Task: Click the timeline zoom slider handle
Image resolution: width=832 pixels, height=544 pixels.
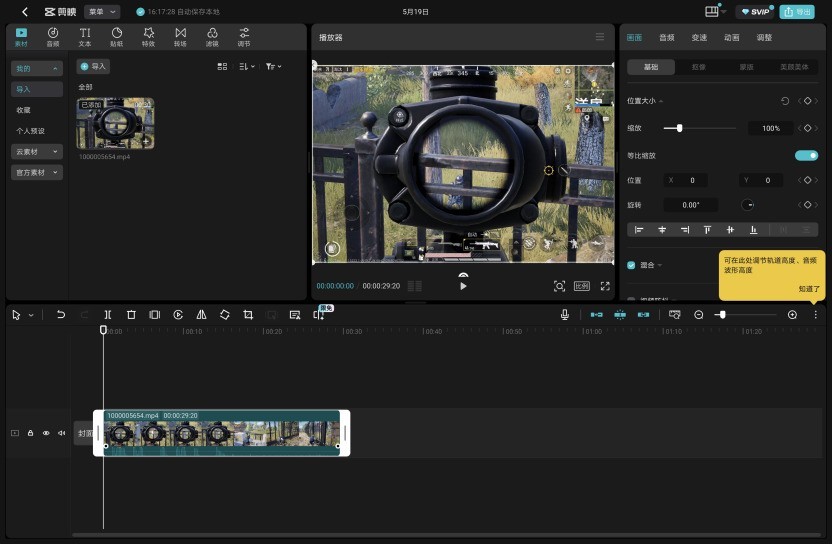Action: (x=722, y=315)
